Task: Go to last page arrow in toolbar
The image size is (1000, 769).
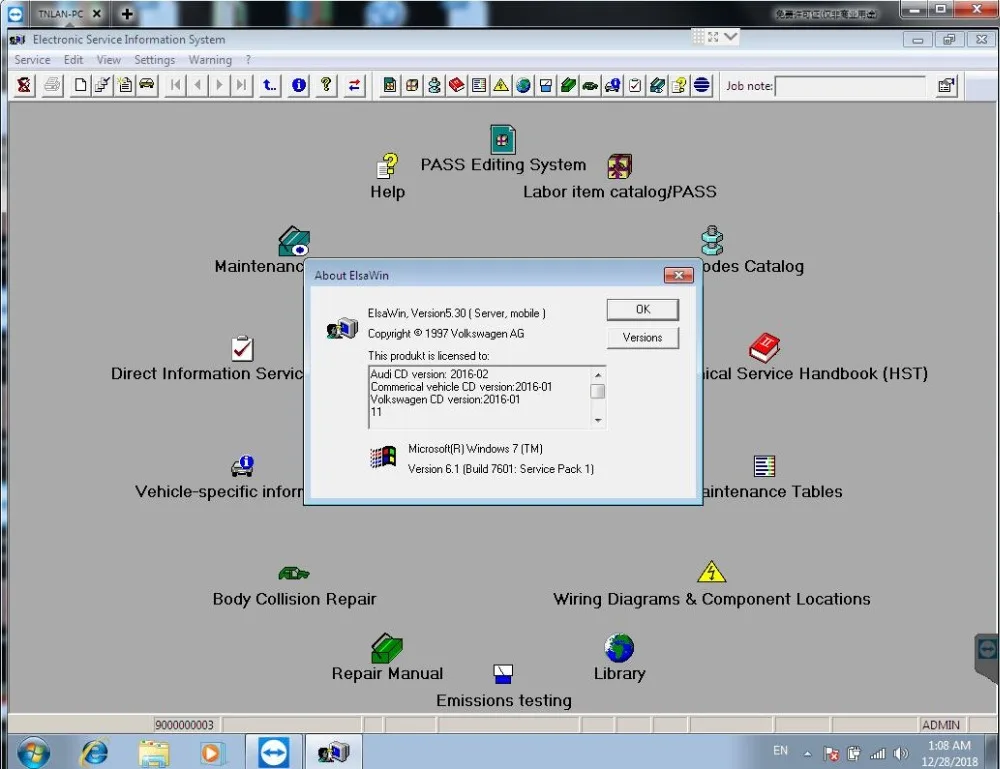Action: [x=241, y=85]
